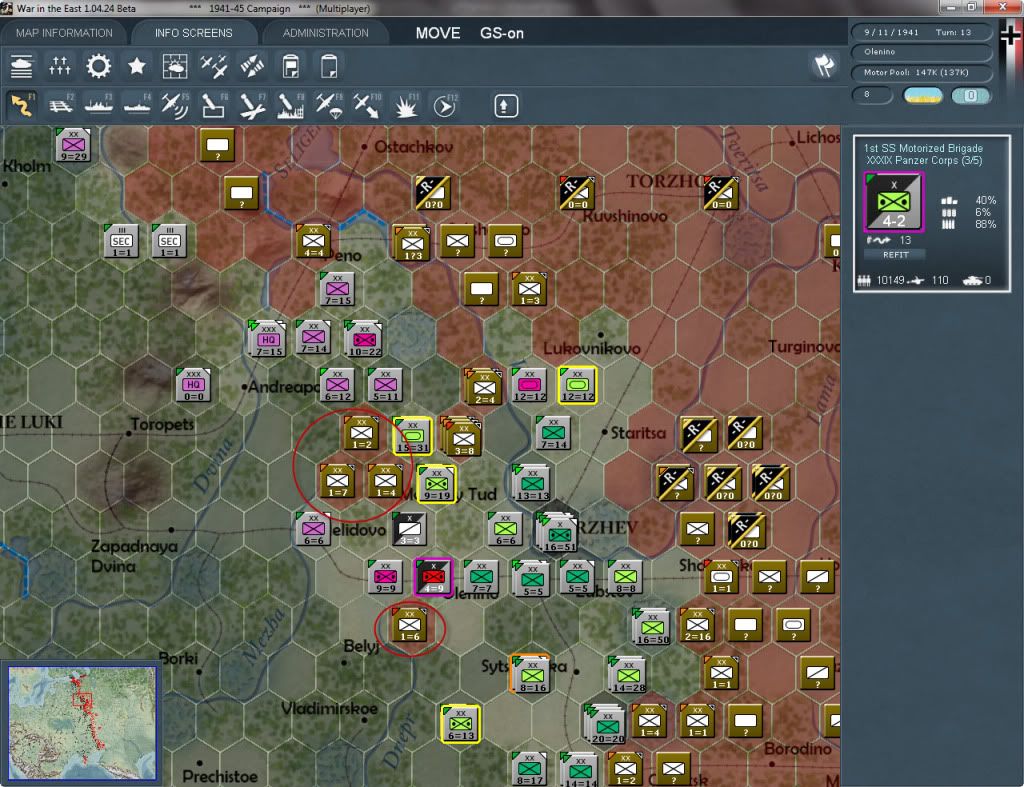Select the 8=16 orange-bordered unit

click(531, 675)
